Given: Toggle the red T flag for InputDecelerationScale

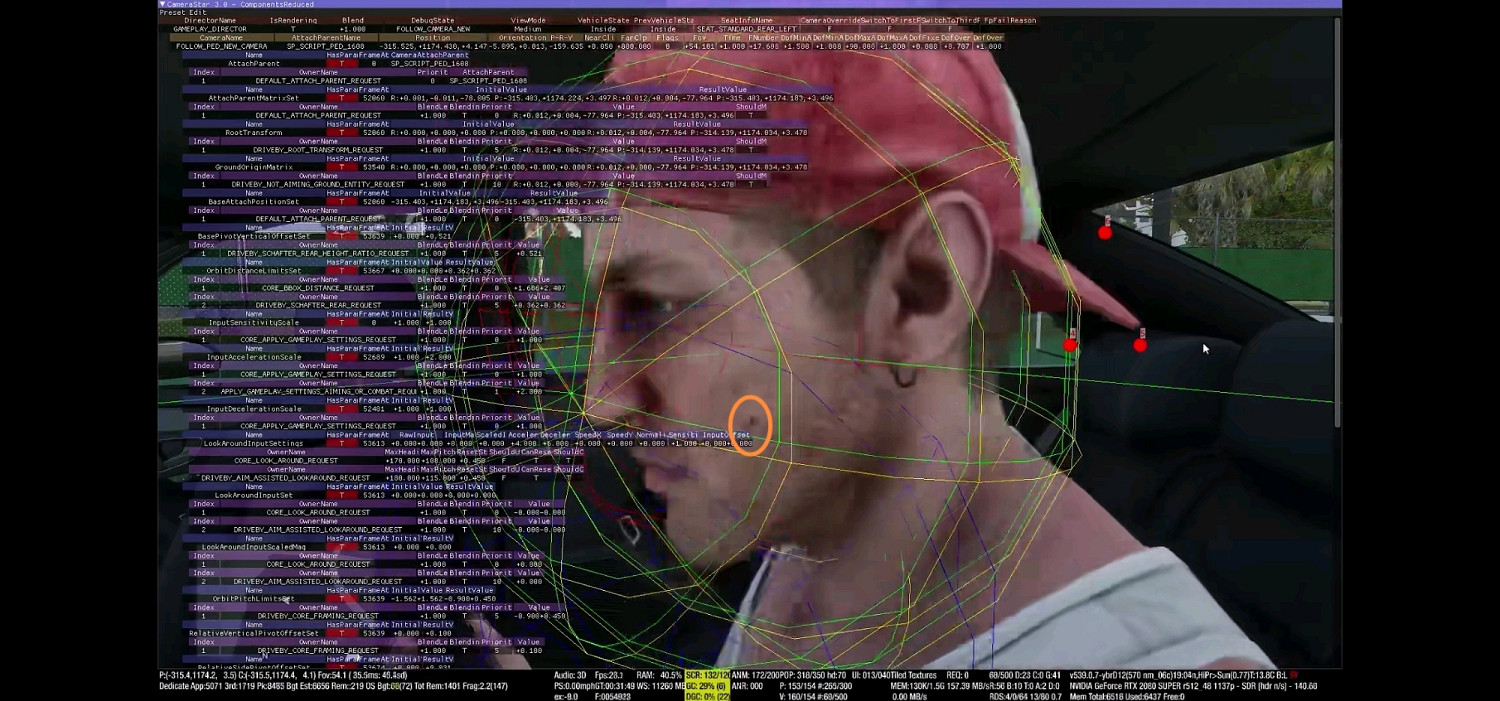Looking at the screenshot, I should click(341, 408).
